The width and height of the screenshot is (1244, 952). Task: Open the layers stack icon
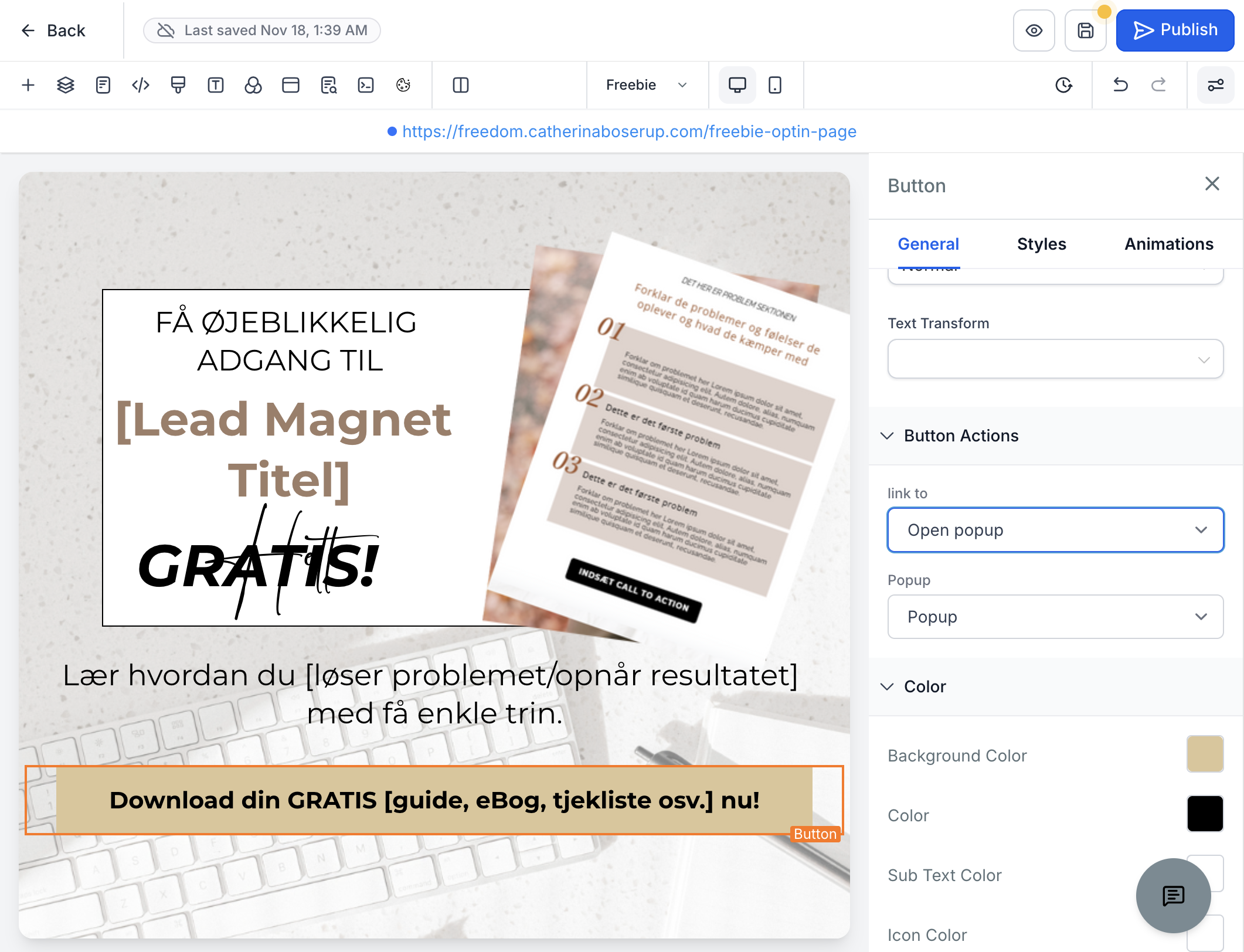coord(66,86)
